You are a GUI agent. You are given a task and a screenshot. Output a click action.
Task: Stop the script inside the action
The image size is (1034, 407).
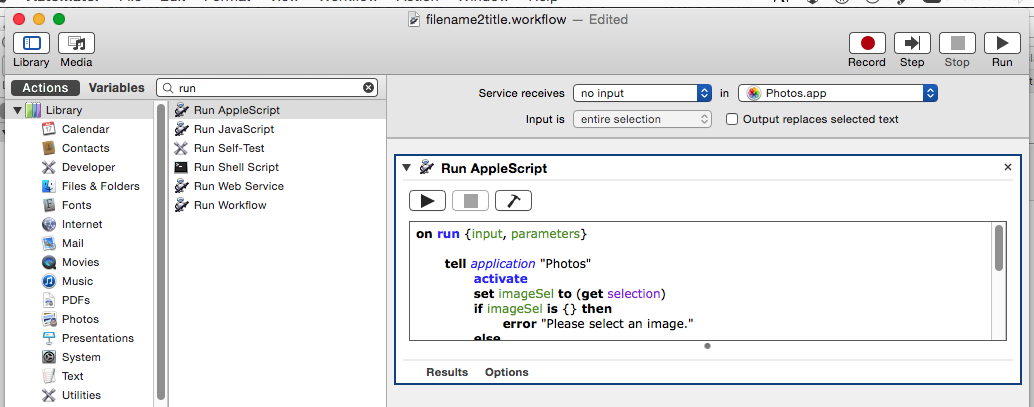tap(470, 201)
